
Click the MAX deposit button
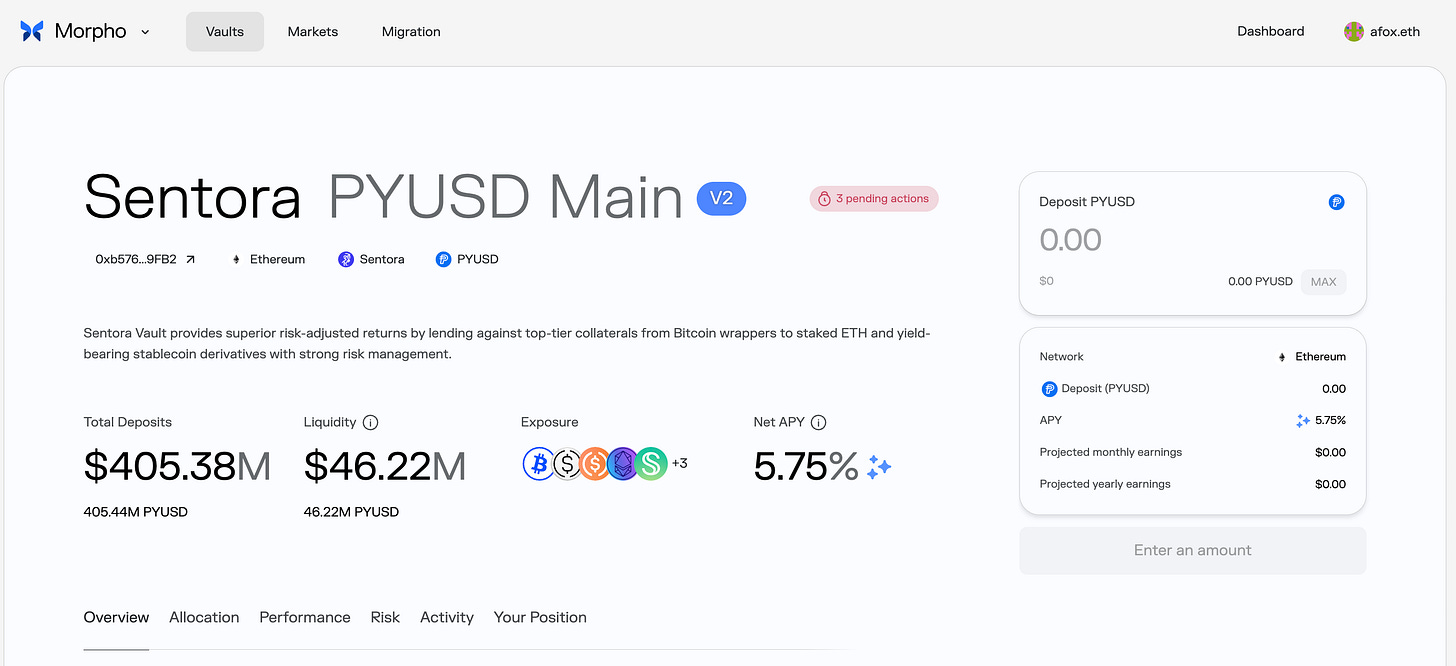pyautogui.click(x=1323, y=281)
